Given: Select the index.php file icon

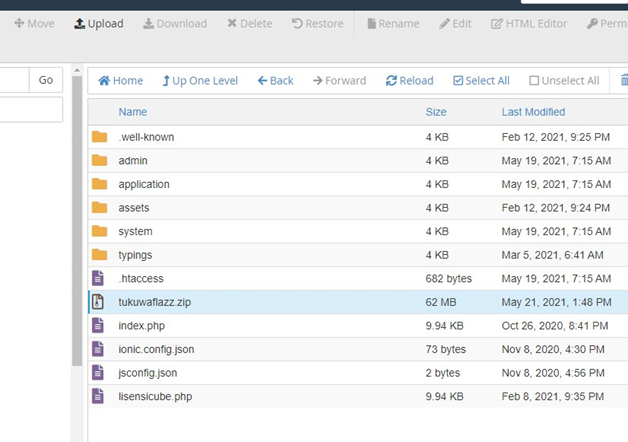Looking at the screenshot, I should pyautogui.click(x=98, y=325).
